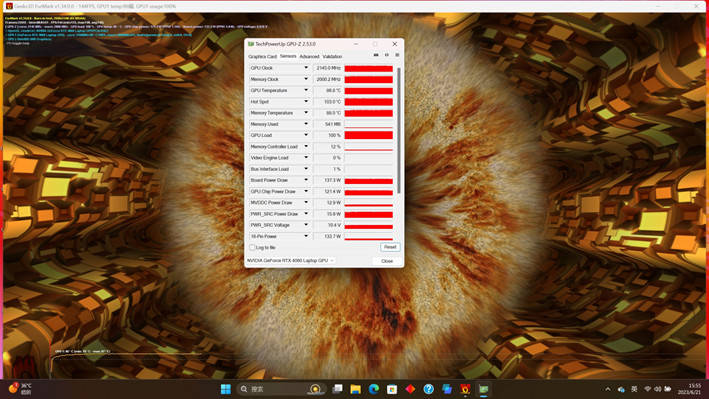The width and height of the screenshot is (709, 399).
Task: Open the Hot Spot sensor dropdown arrow
Action: pos(306,101)
